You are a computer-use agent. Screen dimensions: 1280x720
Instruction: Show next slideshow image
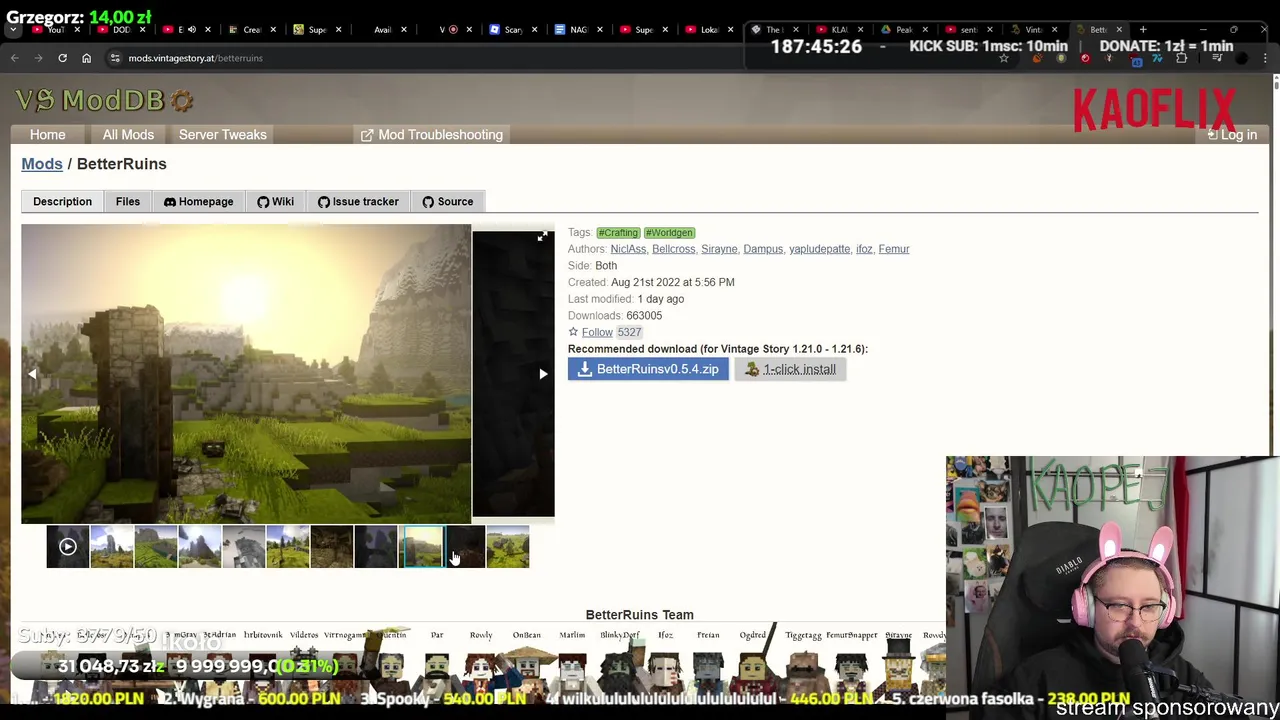[x=543, y=374]
